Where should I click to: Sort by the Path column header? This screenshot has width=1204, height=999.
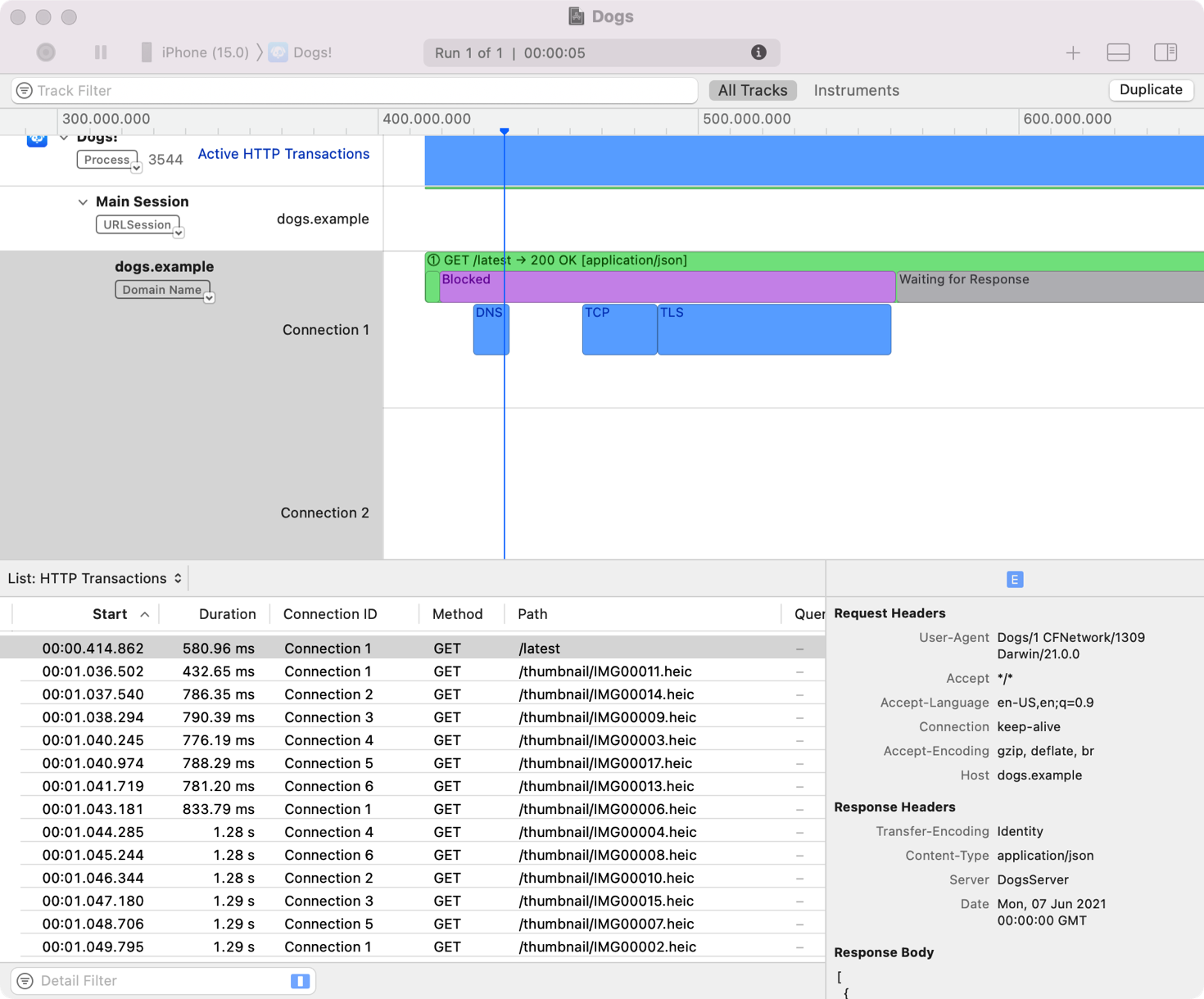[532, 614]
